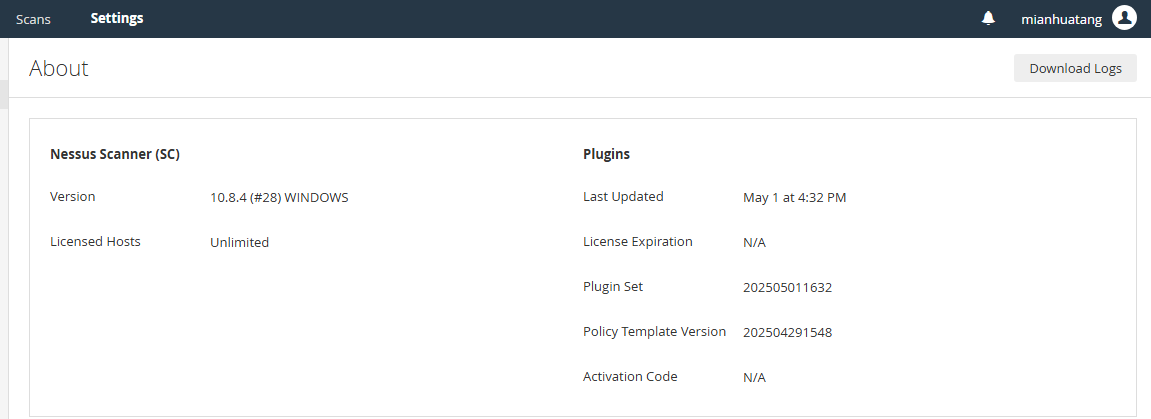Open the mianhuatang account menu

(1061, 19)
